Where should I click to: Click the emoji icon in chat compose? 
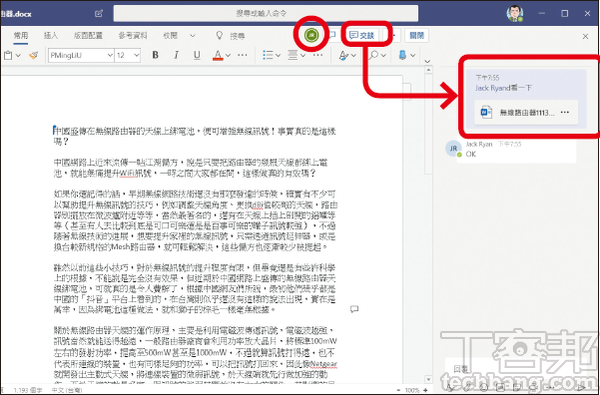point(484,387)
